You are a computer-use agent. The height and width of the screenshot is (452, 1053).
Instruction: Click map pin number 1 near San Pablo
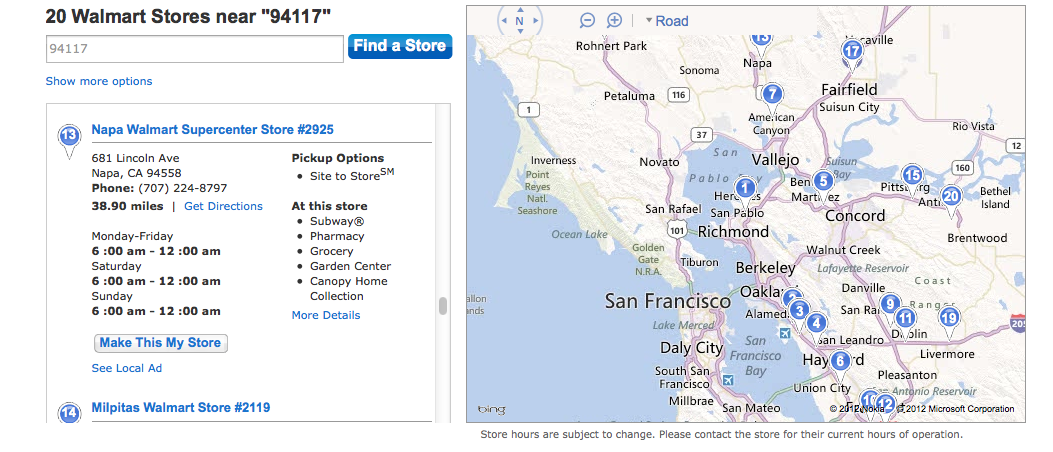pyautogui.click(x=745, y=191)
